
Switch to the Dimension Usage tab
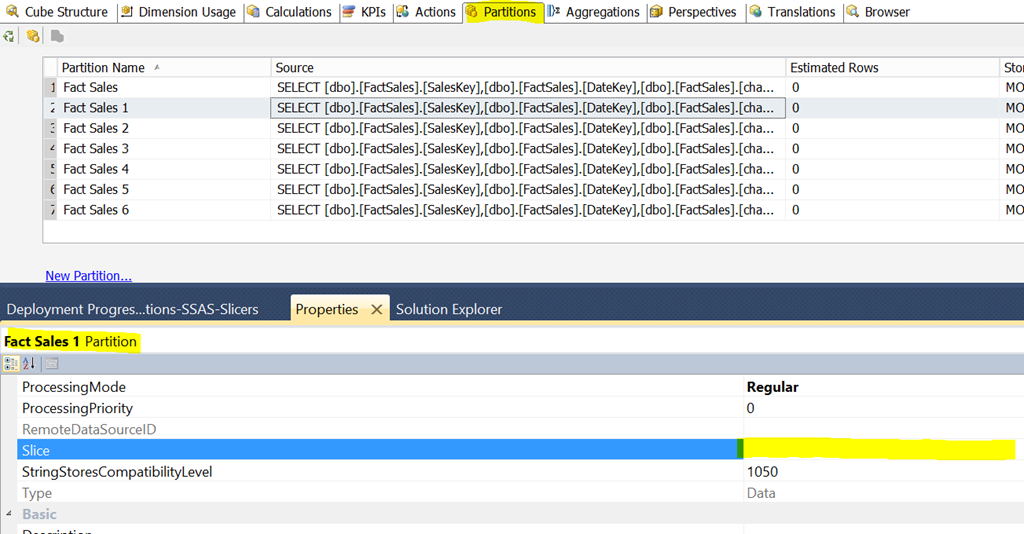(179, 12)
